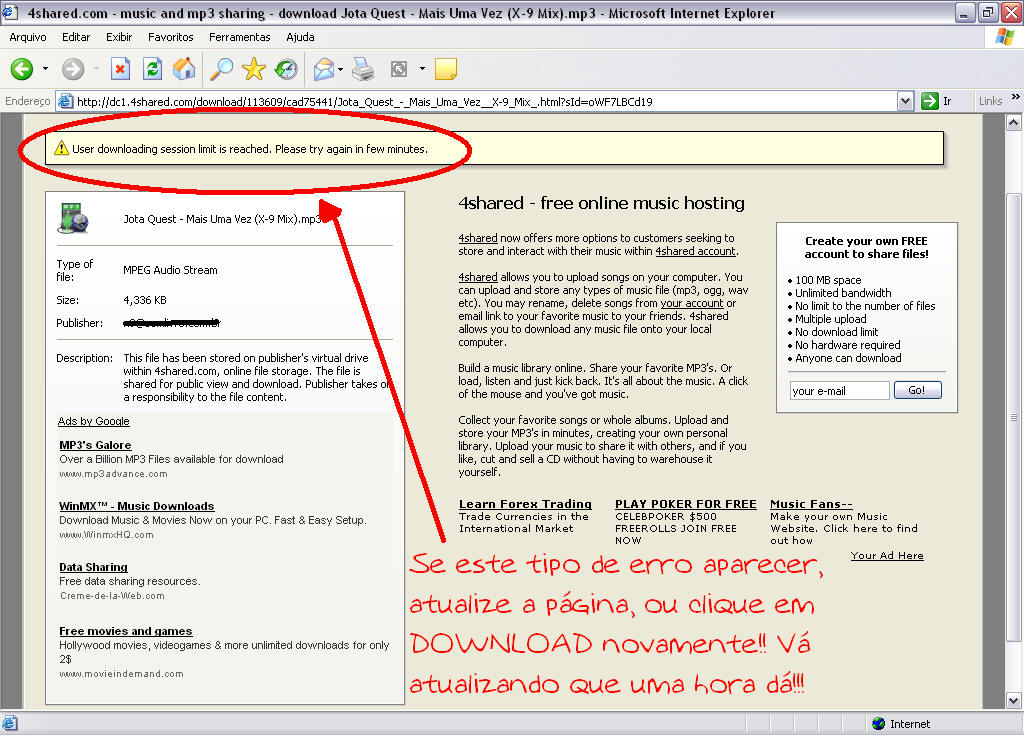Click the Ads by Google link
1024x737 pixels.
pos(93,421)
